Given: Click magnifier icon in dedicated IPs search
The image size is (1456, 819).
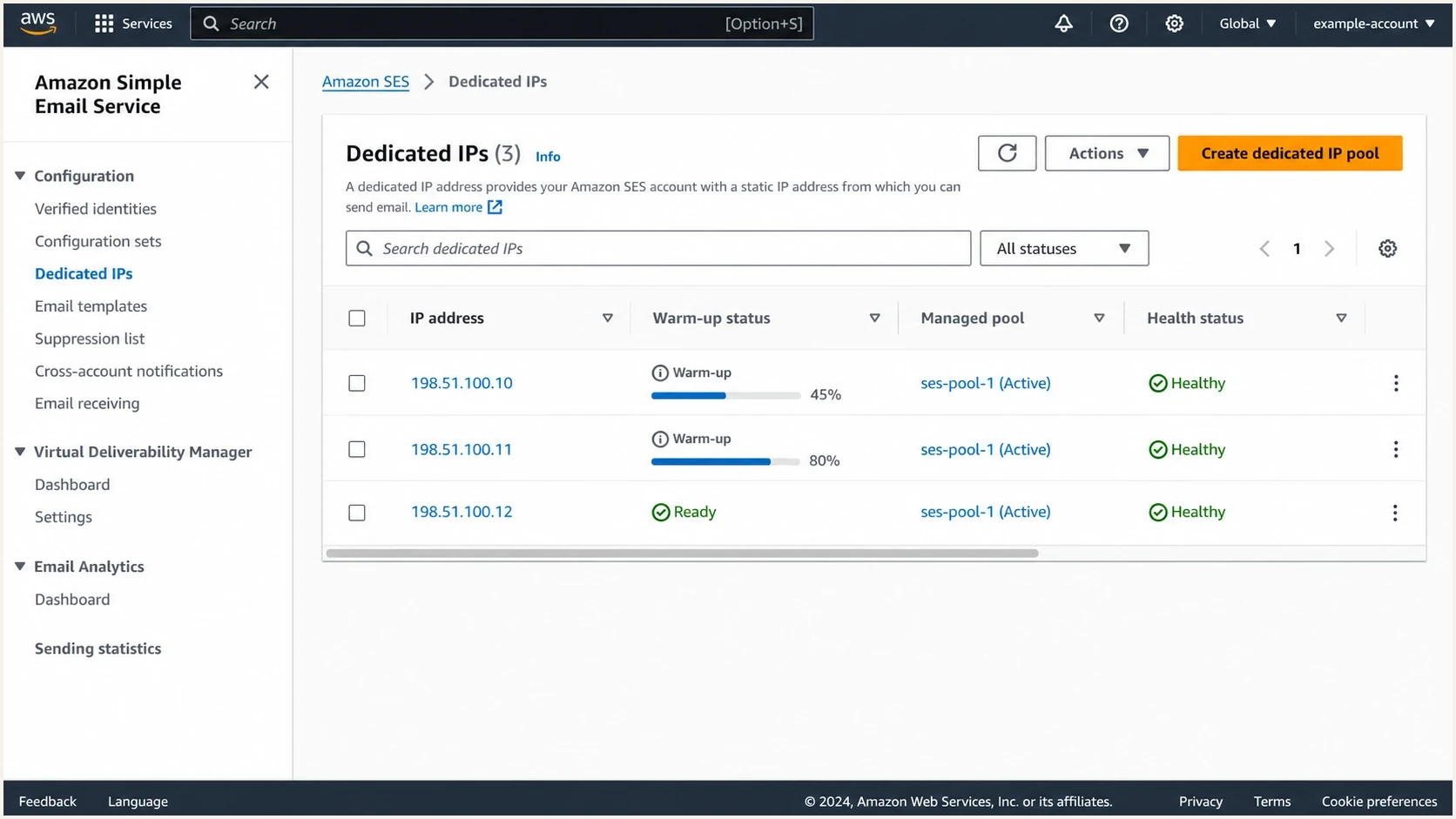Looking at the screenshot, I should pos(364,249).
